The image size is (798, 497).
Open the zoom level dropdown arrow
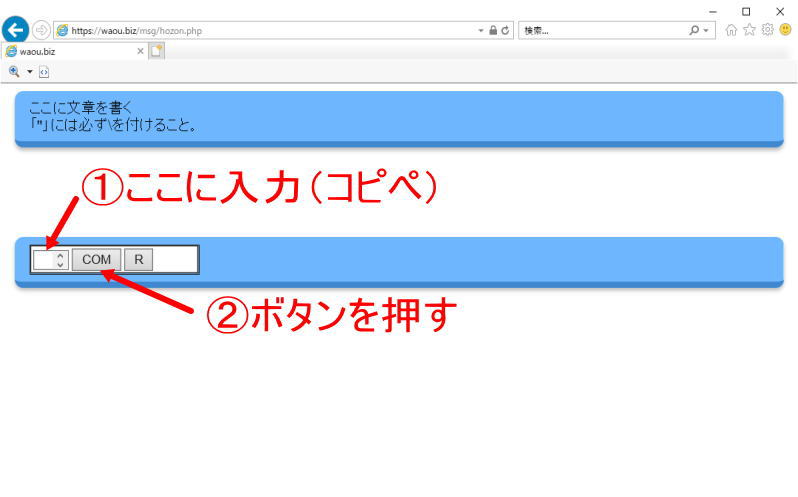click(30, 72)
